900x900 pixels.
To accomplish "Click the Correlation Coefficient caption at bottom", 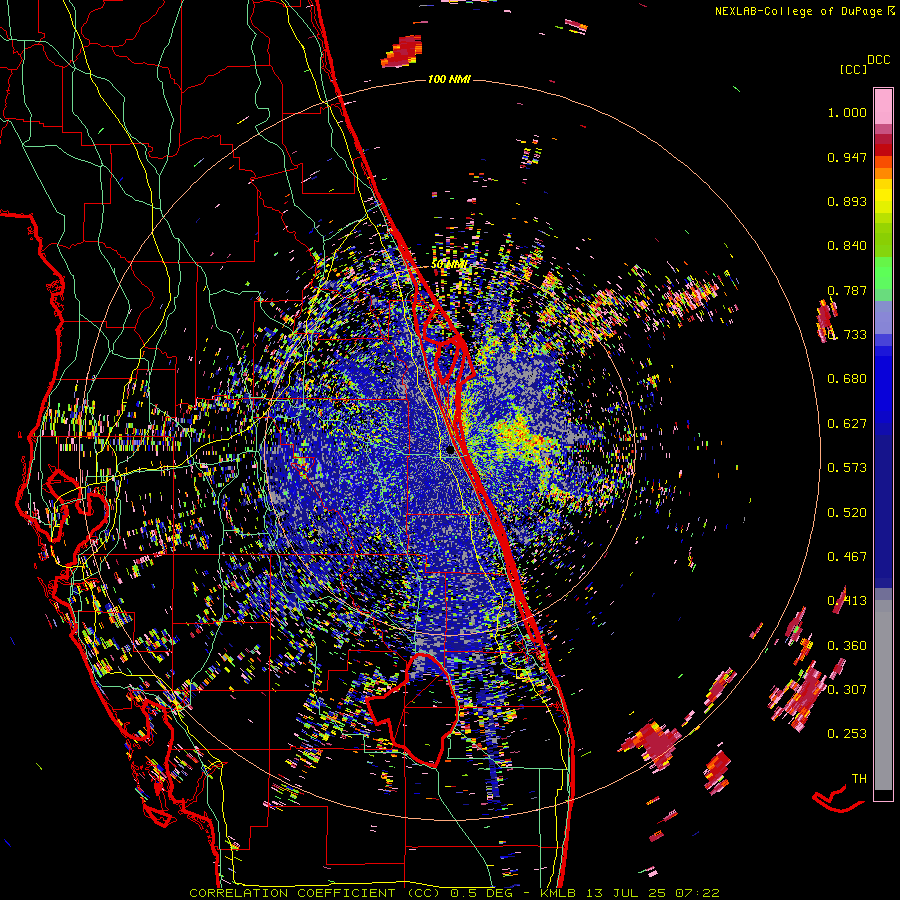I will tap(455, 893).
